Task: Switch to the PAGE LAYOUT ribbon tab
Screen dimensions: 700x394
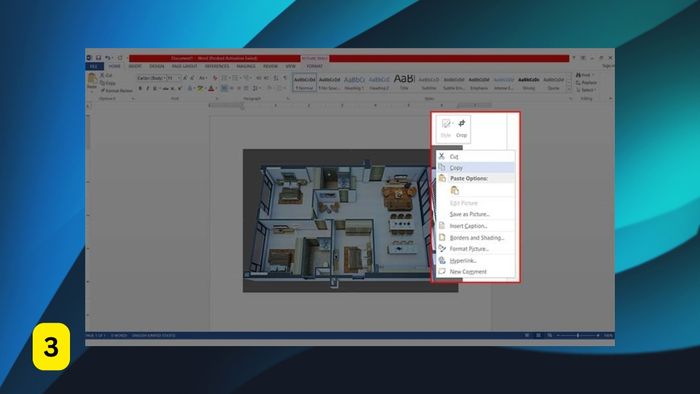Action: click(184, 66)
